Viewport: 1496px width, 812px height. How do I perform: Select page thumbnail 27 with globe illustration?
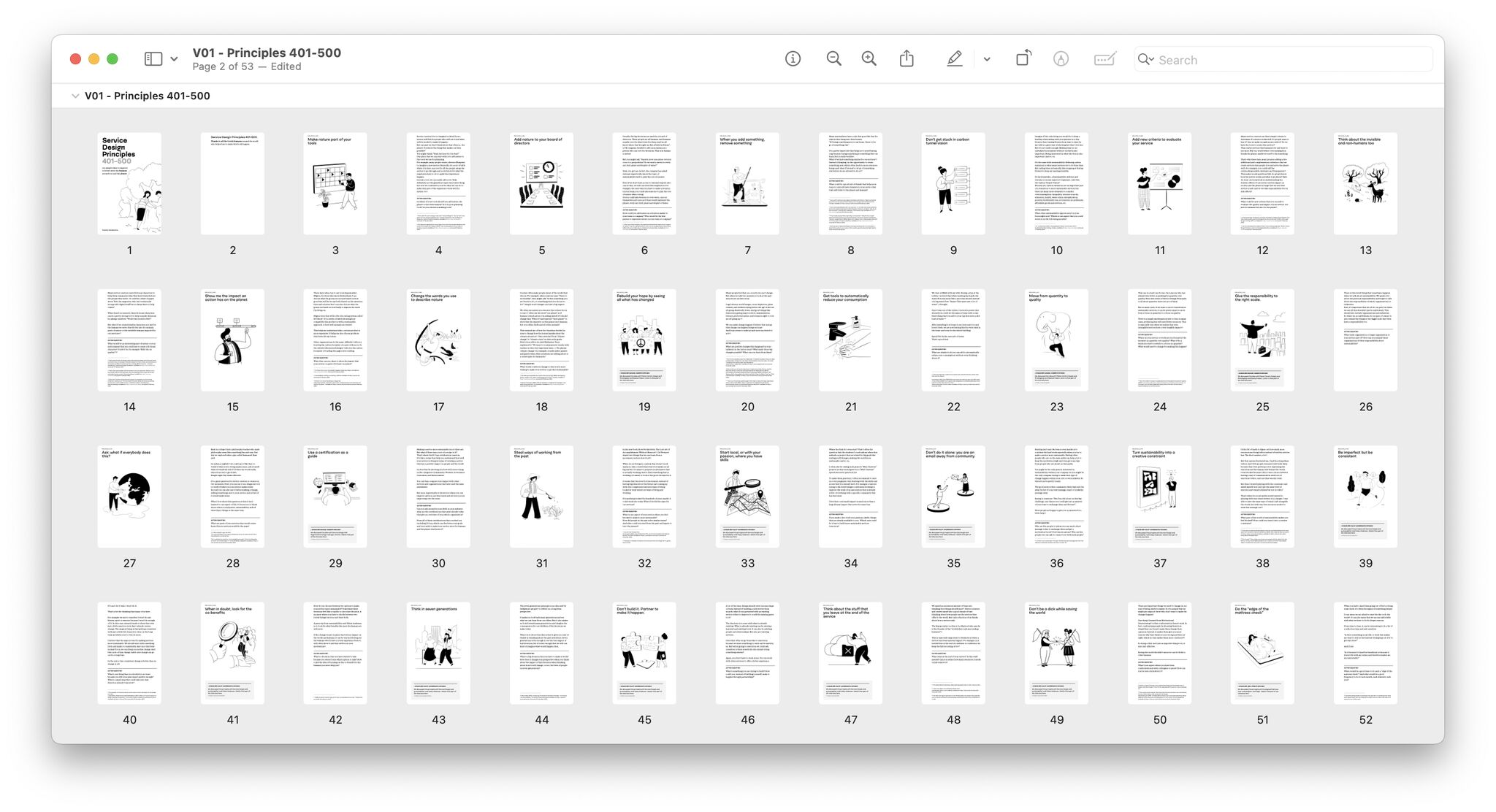point(129,497)
